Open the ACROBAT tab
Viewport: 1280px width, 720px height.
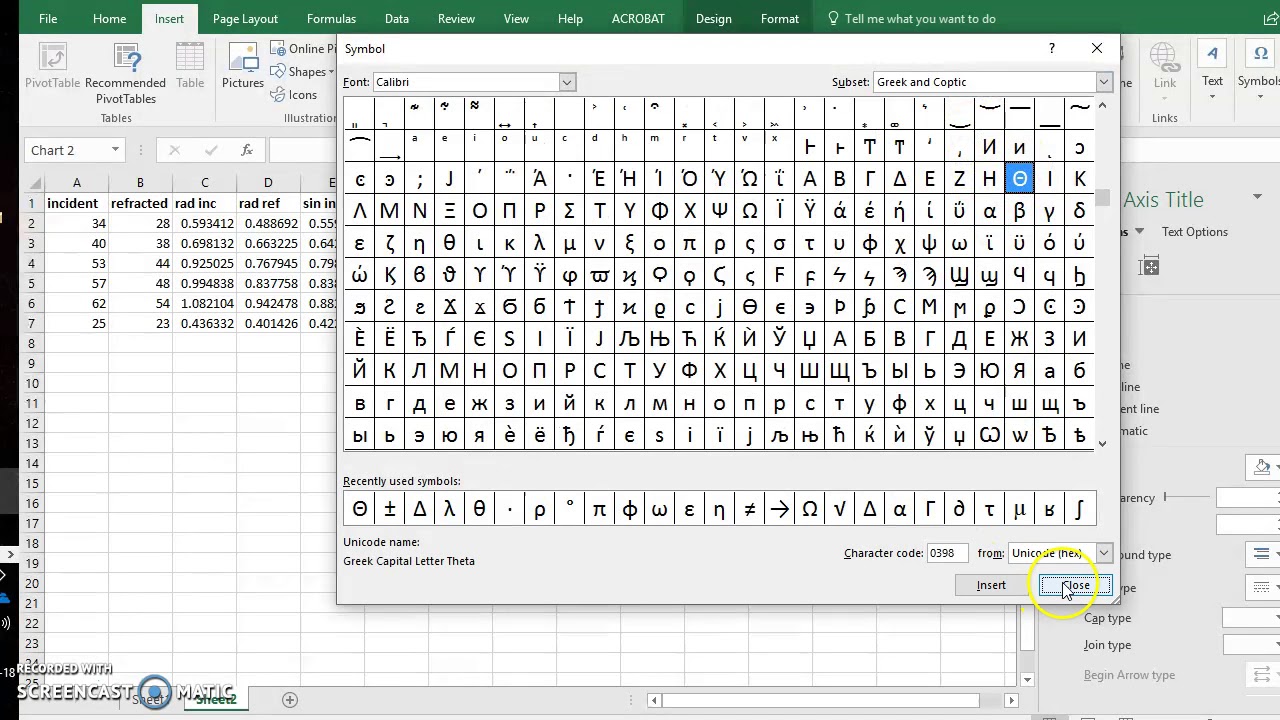click(x=638, y=19)
